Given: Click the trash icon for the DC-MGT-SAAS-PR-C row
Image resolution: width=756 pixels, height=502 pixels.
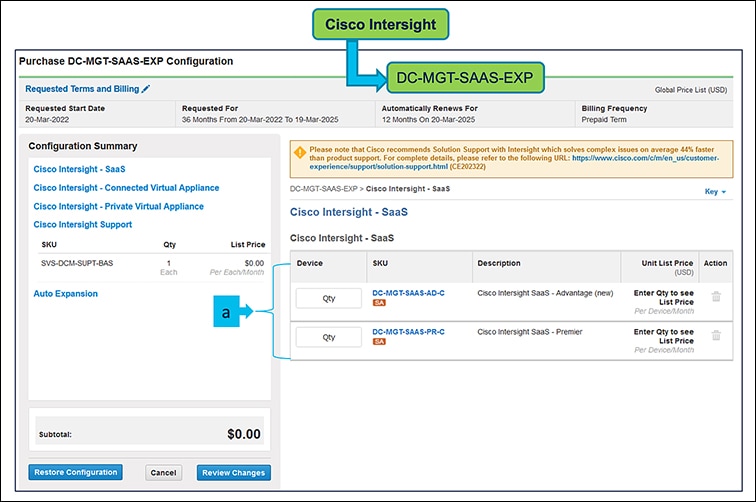Looking at the screenshot, I should pos(715,336).
